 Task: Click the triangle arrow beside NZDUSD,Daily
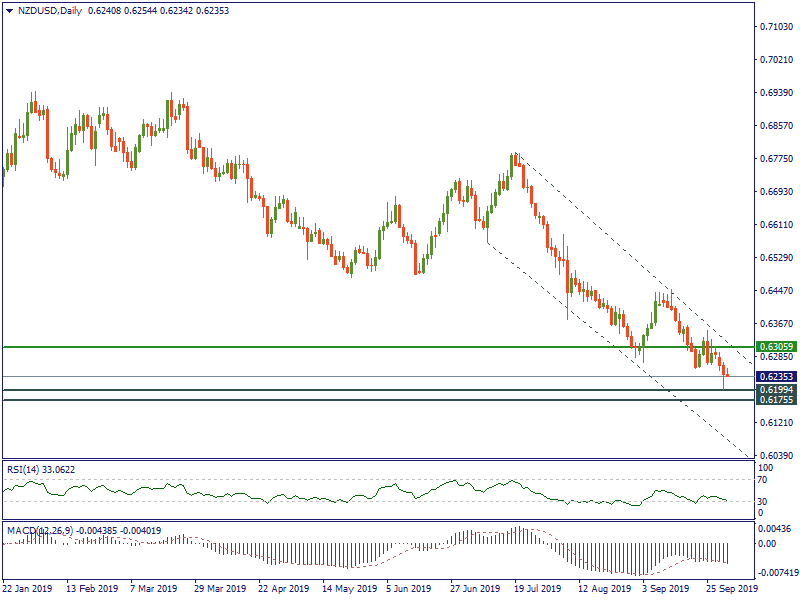click(9, 11)
